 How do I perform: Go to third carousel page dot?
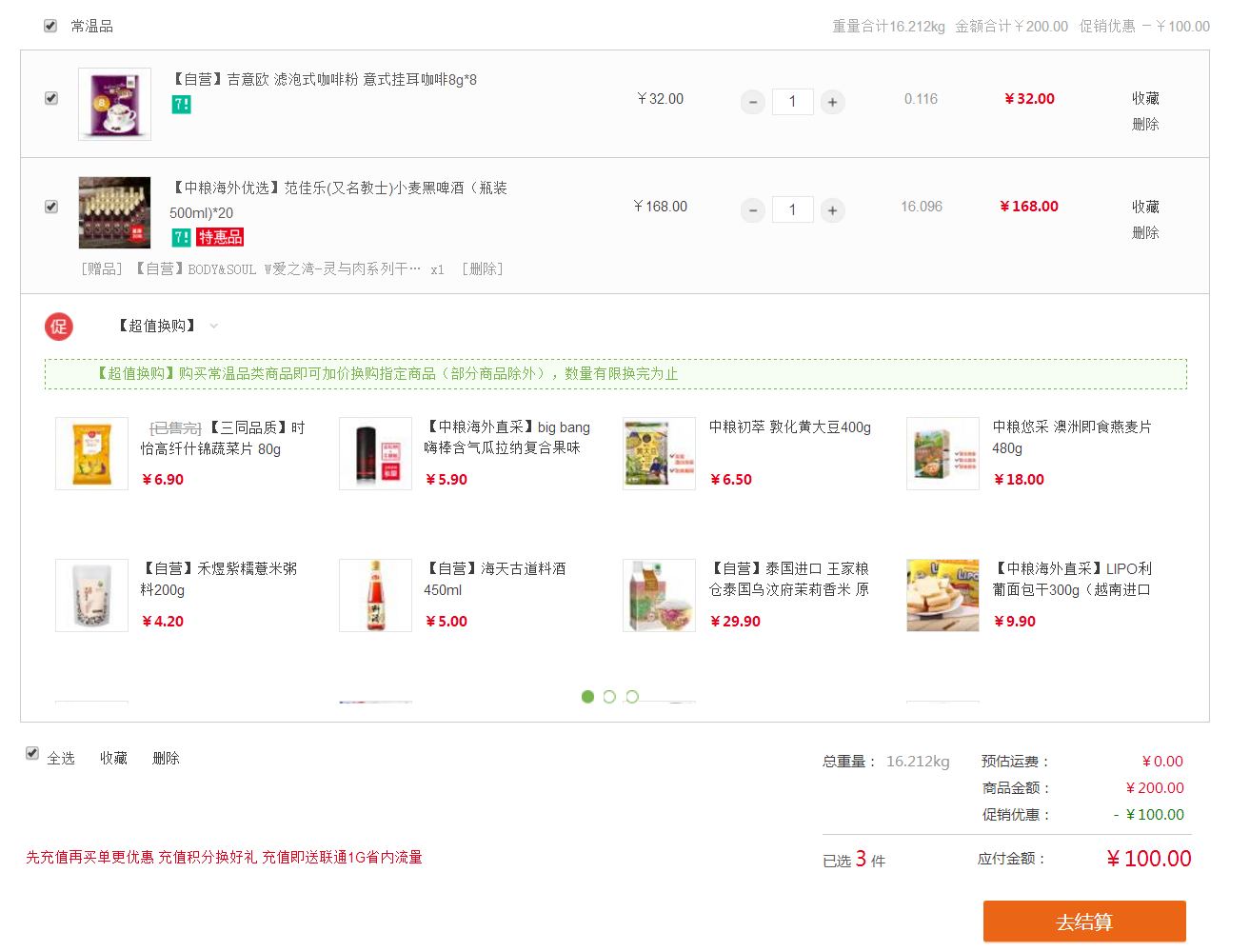pos(632,697)
